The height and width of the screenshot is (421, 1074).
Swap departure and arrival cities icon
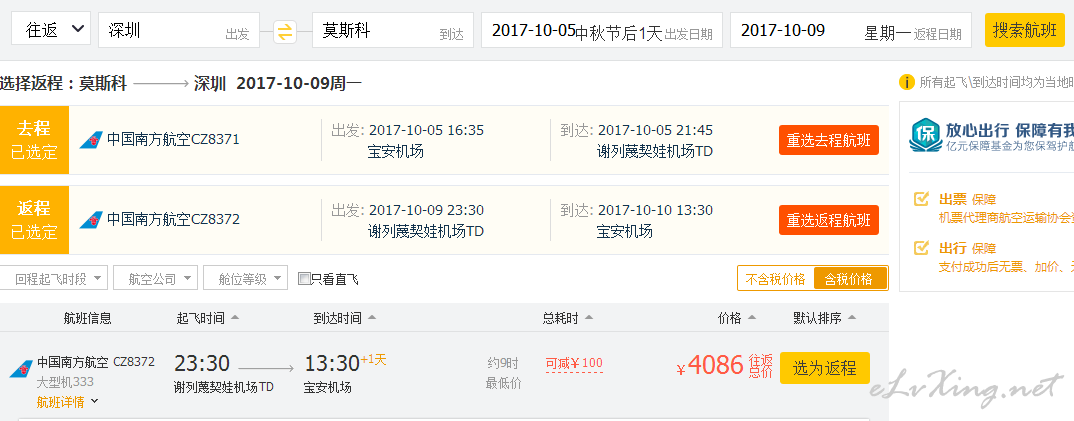[x=285, y=31]
